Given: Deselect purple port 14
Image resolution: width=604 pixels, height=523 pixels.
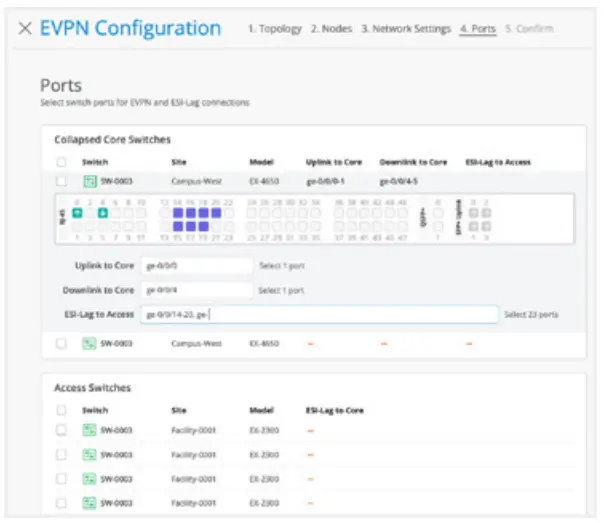Looking at the screenshot, I should tap(178, 213).
